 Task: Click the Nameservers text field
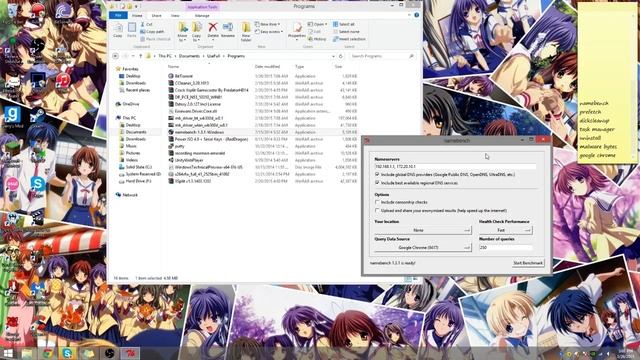456,166
